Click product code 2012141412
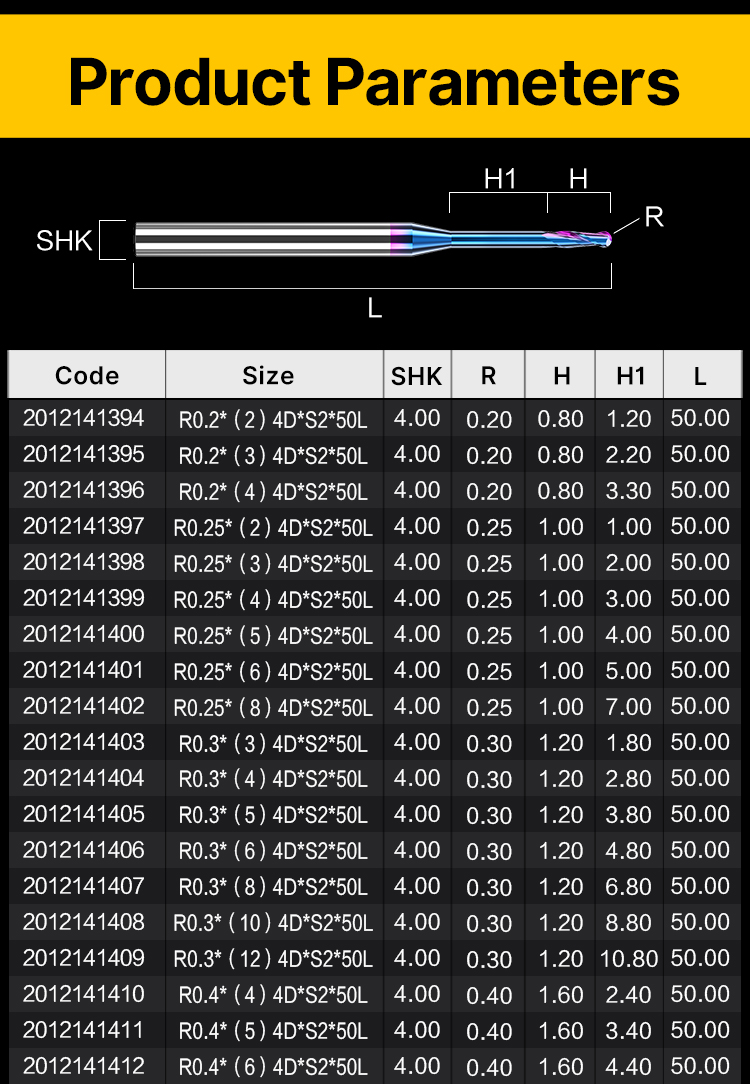The height and width of the screenshot is (1084, 750). tap(84, 1066)
